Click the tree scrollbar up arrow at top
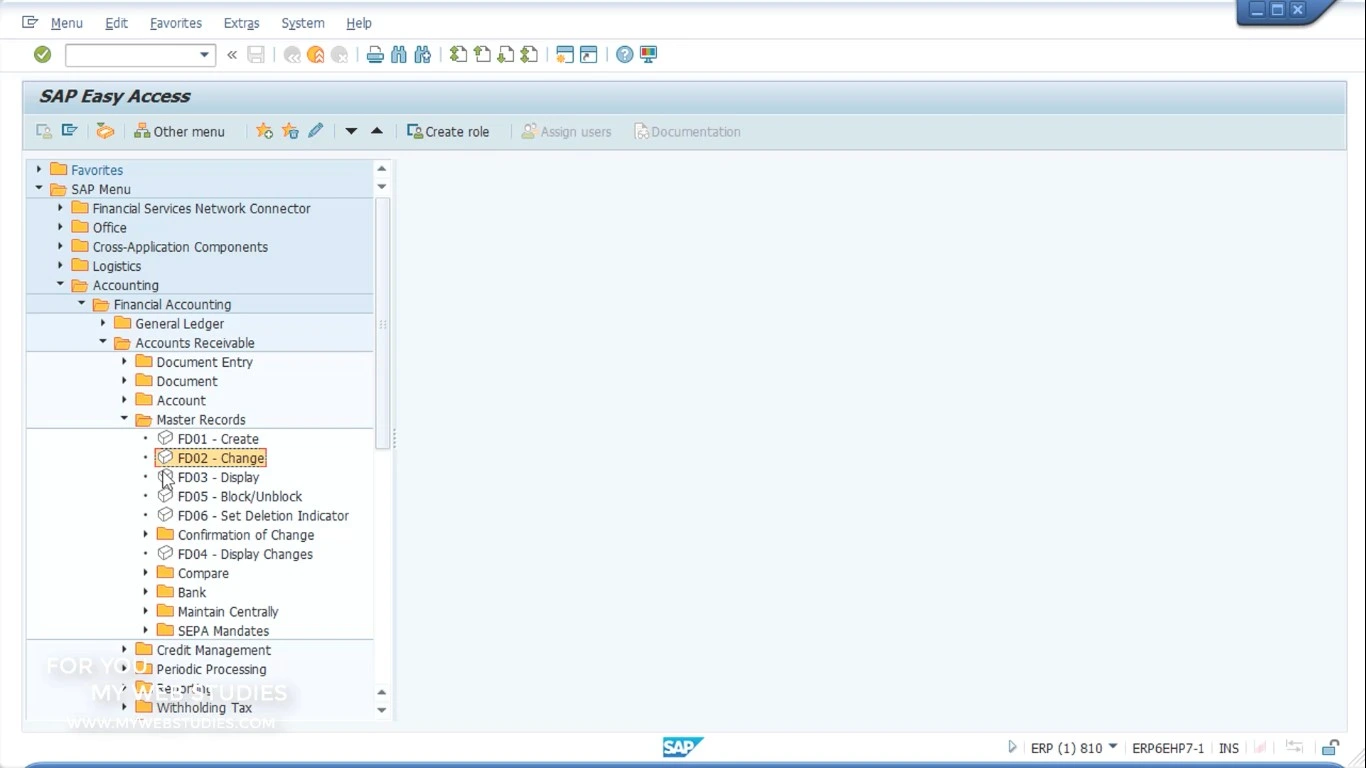Viewport: 1366px width, 768px height. pyautogui.click(x=381, y=169)
